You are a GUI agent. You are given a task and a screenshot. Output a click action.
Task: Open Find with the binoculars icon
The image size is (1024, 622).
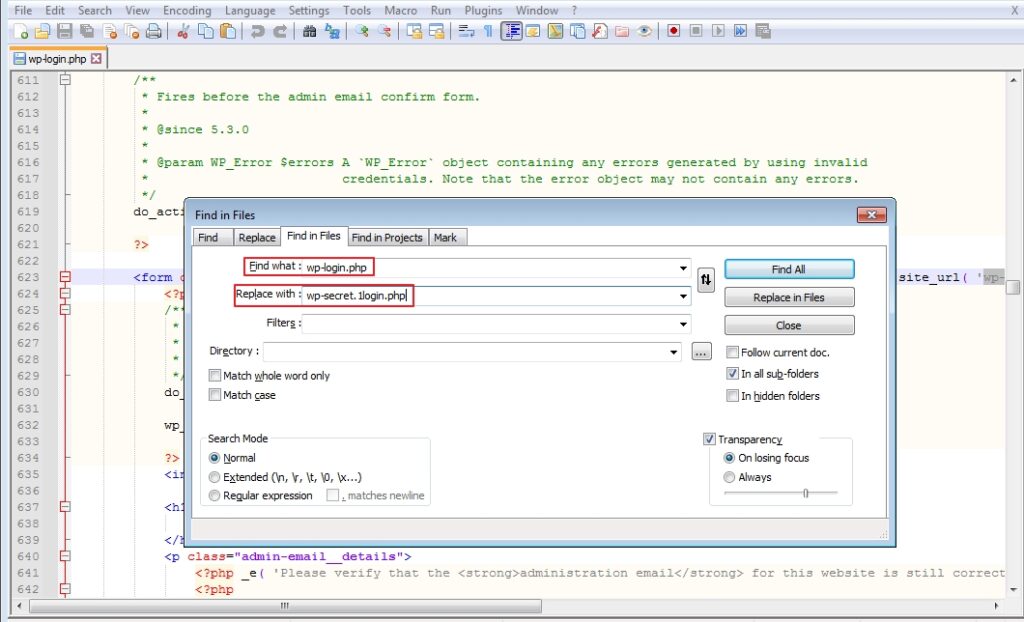(310, 31)
